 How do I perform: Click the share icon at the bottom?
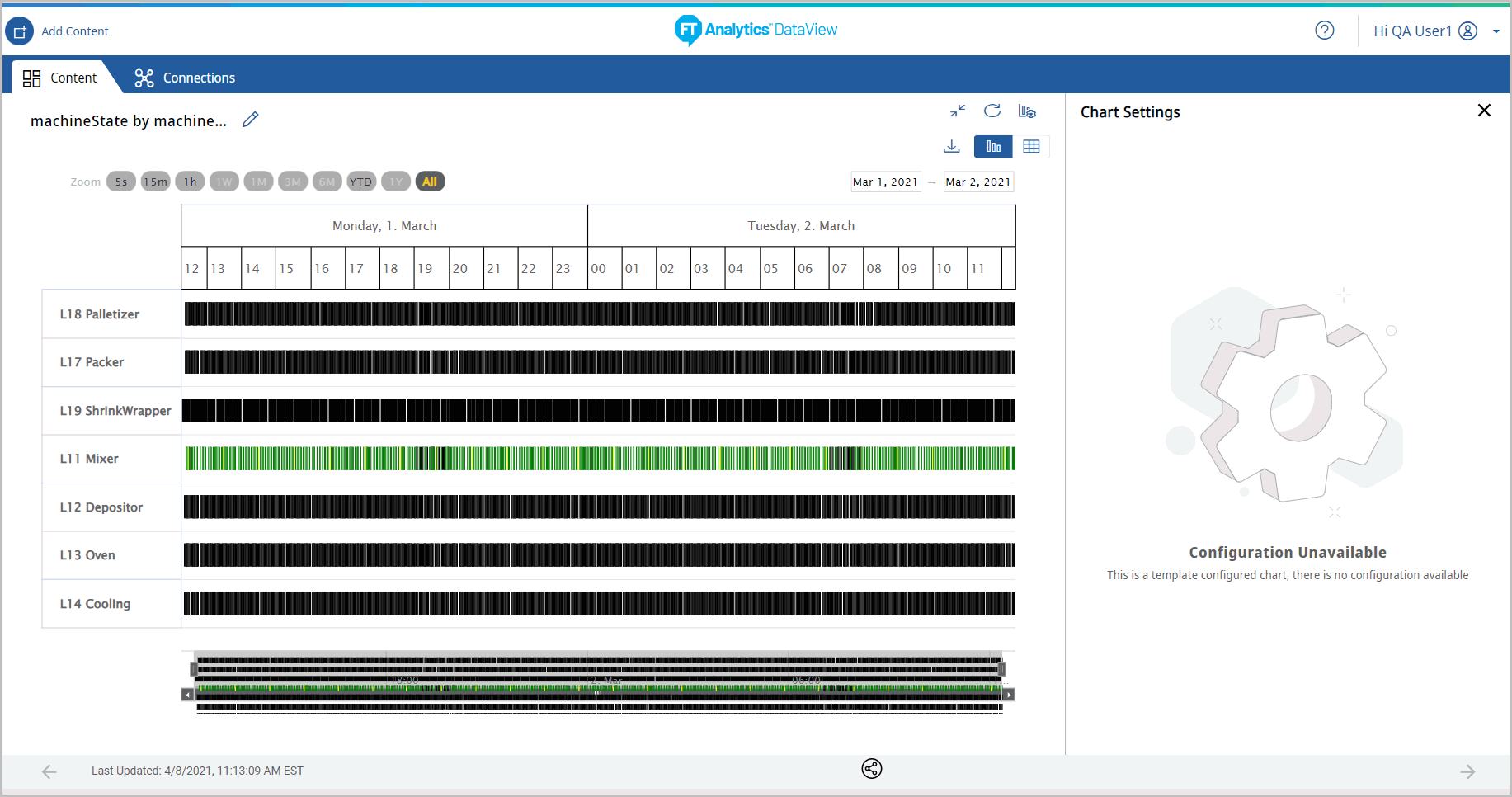(871, 769)
